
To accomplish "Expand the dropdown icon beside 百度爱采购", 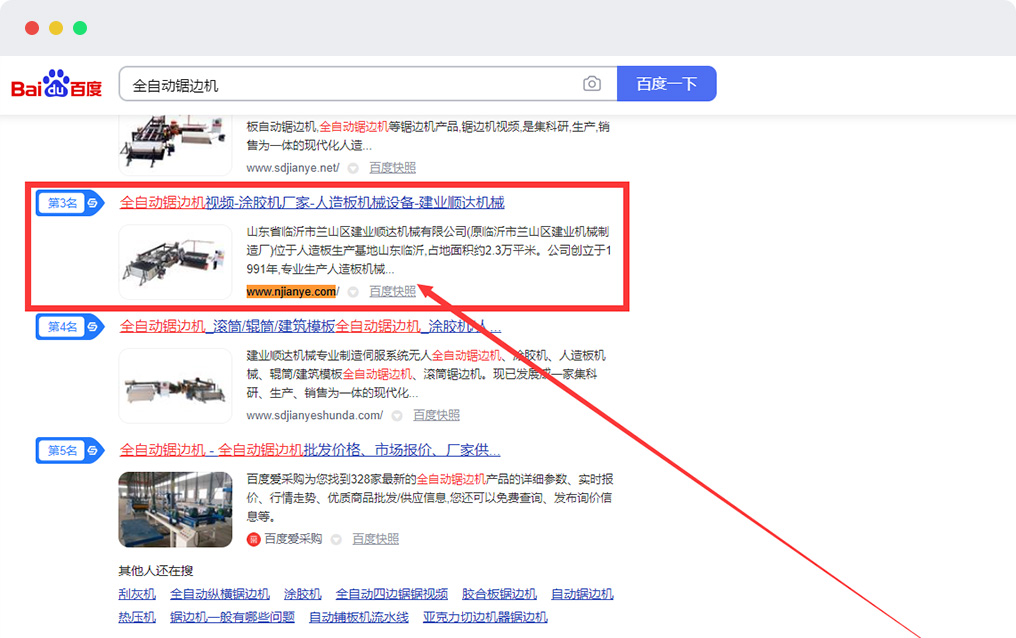I will pyautogui.click(x=336, y=540).
